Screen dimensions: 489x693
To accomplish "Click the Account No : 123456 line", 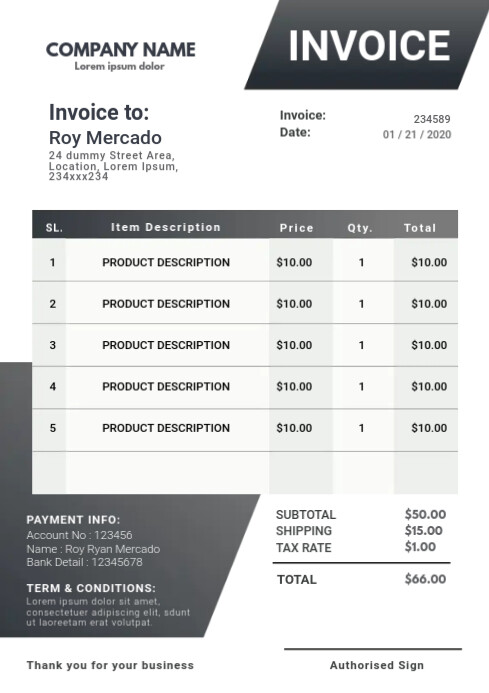I will 79,535.
